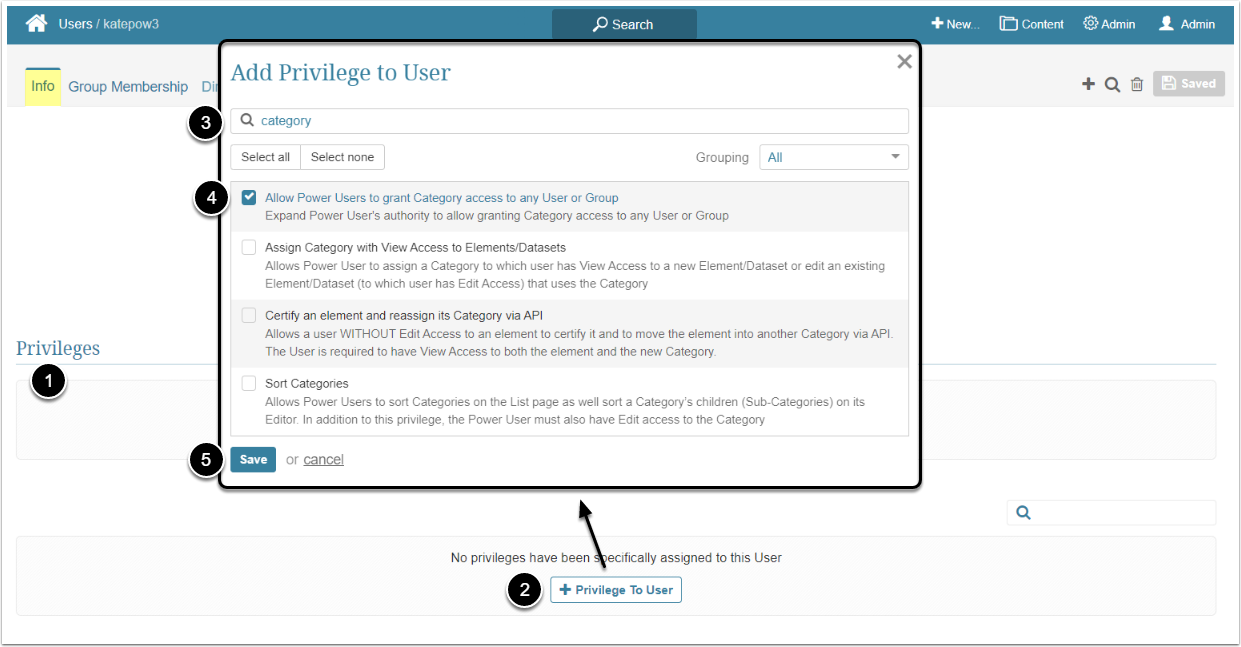This screenshot has height=647, width=1241.
Task: Open the Content menu
Action: point(1032,24)
